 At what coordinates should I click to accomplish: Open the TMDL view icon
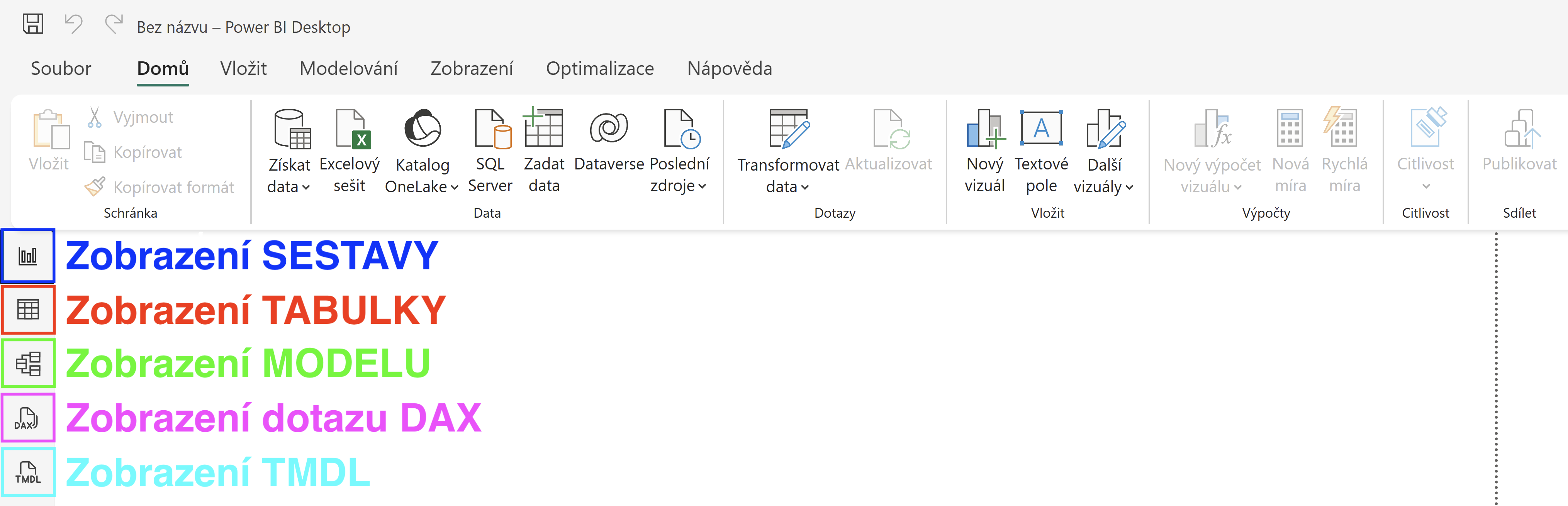[28, 472]
